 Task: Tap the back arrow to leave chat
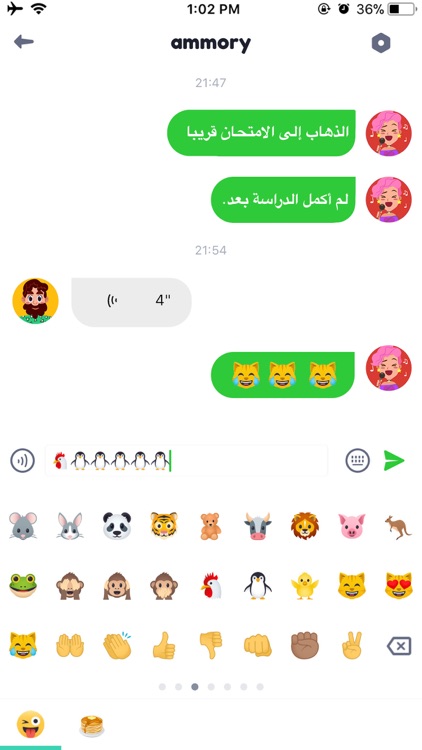point(23,42)
